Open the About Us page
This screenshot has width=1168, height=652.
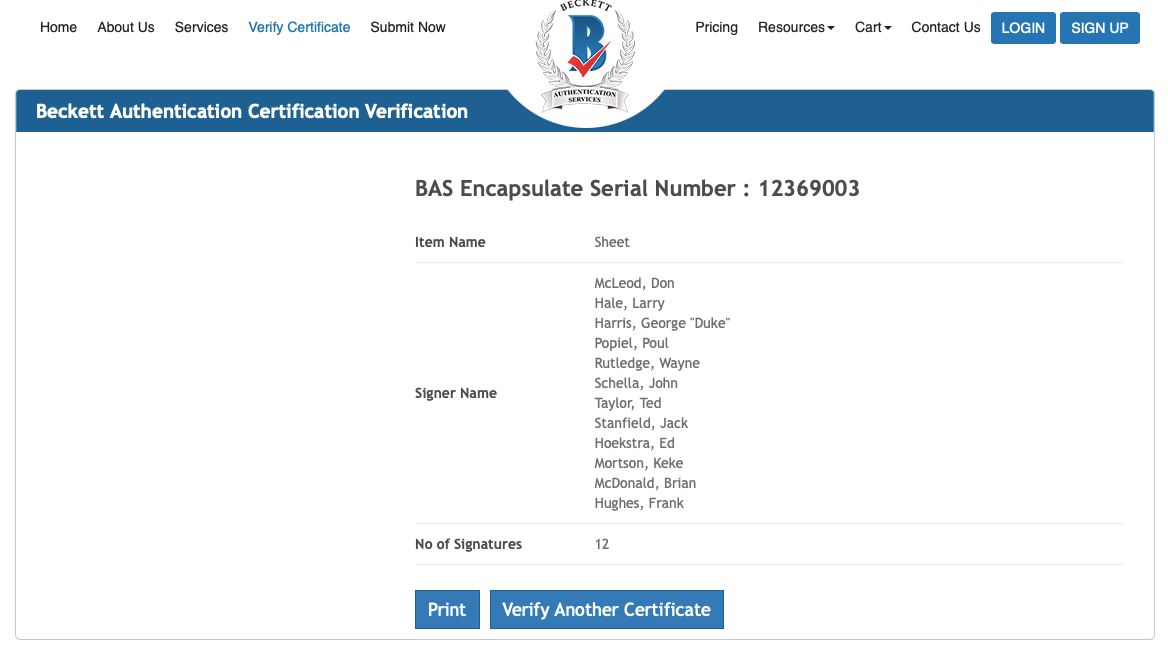(x=126, y=28)
